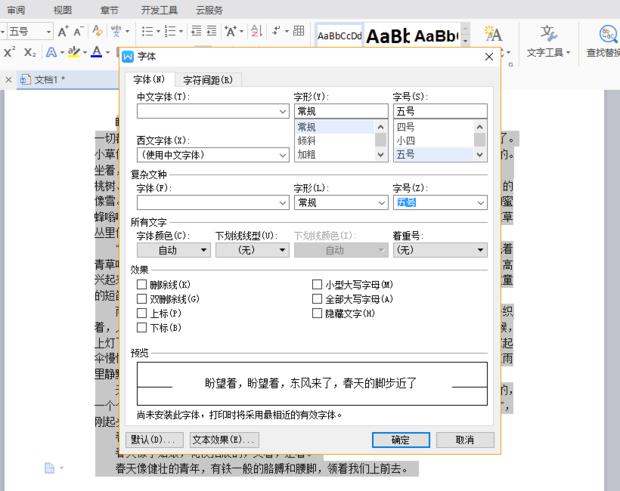
Task: Click the font color A icon
Action: [96, 52]
